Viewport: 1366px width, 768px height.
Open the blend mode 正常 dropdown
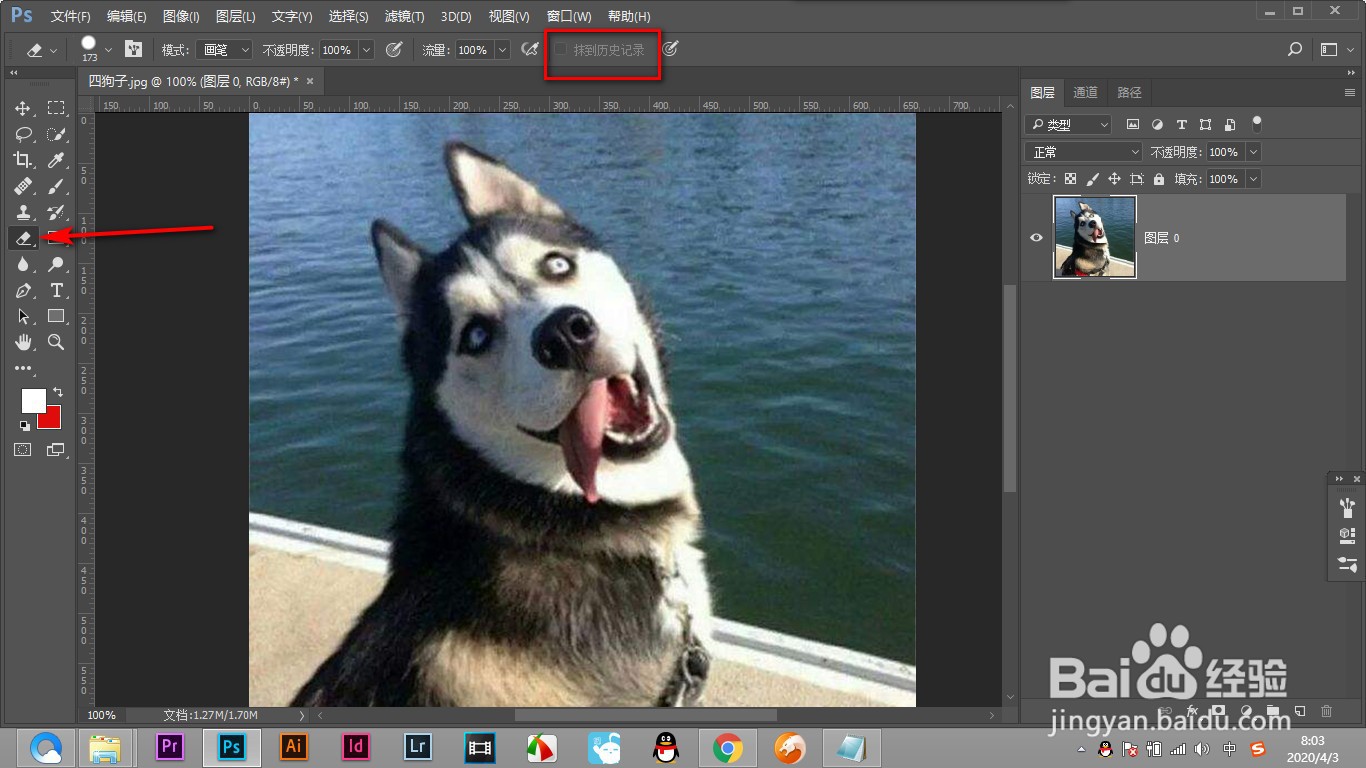pos(1083,152)
